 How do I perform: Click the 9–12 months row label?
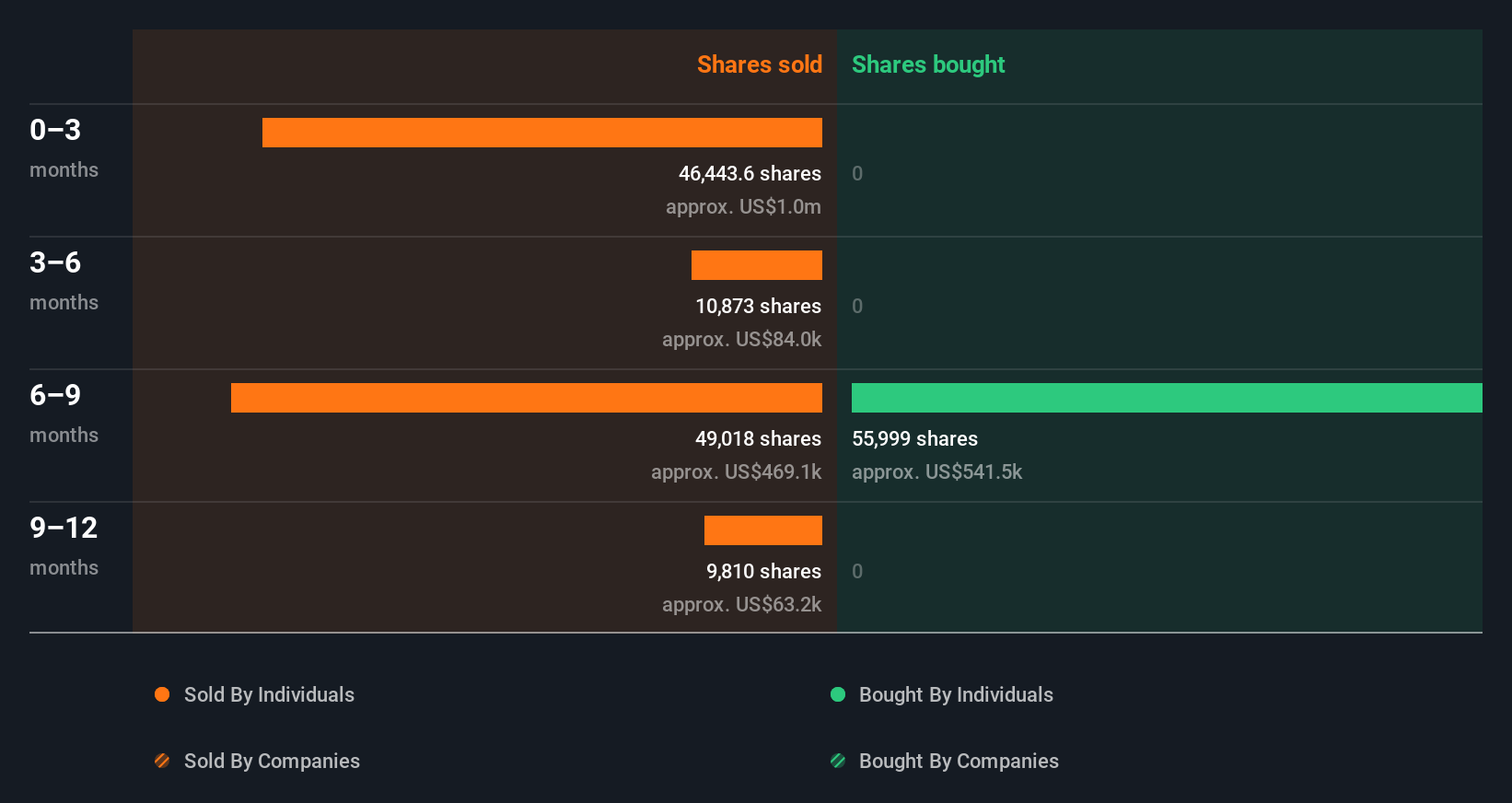click(x=64, y=546)
